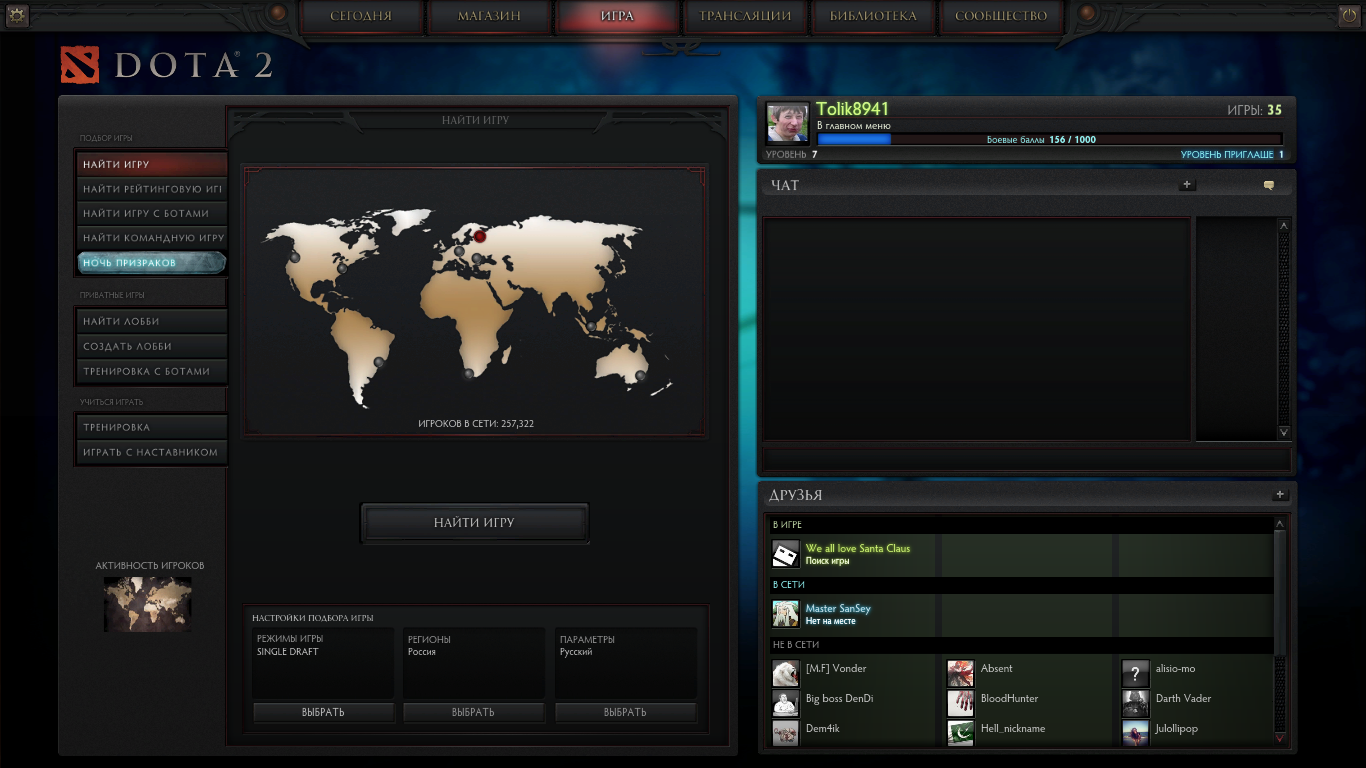Viewport: 1366px width, 768px height.
Task: Click Hell_nickname friend avatar
Action: [961, 733]
